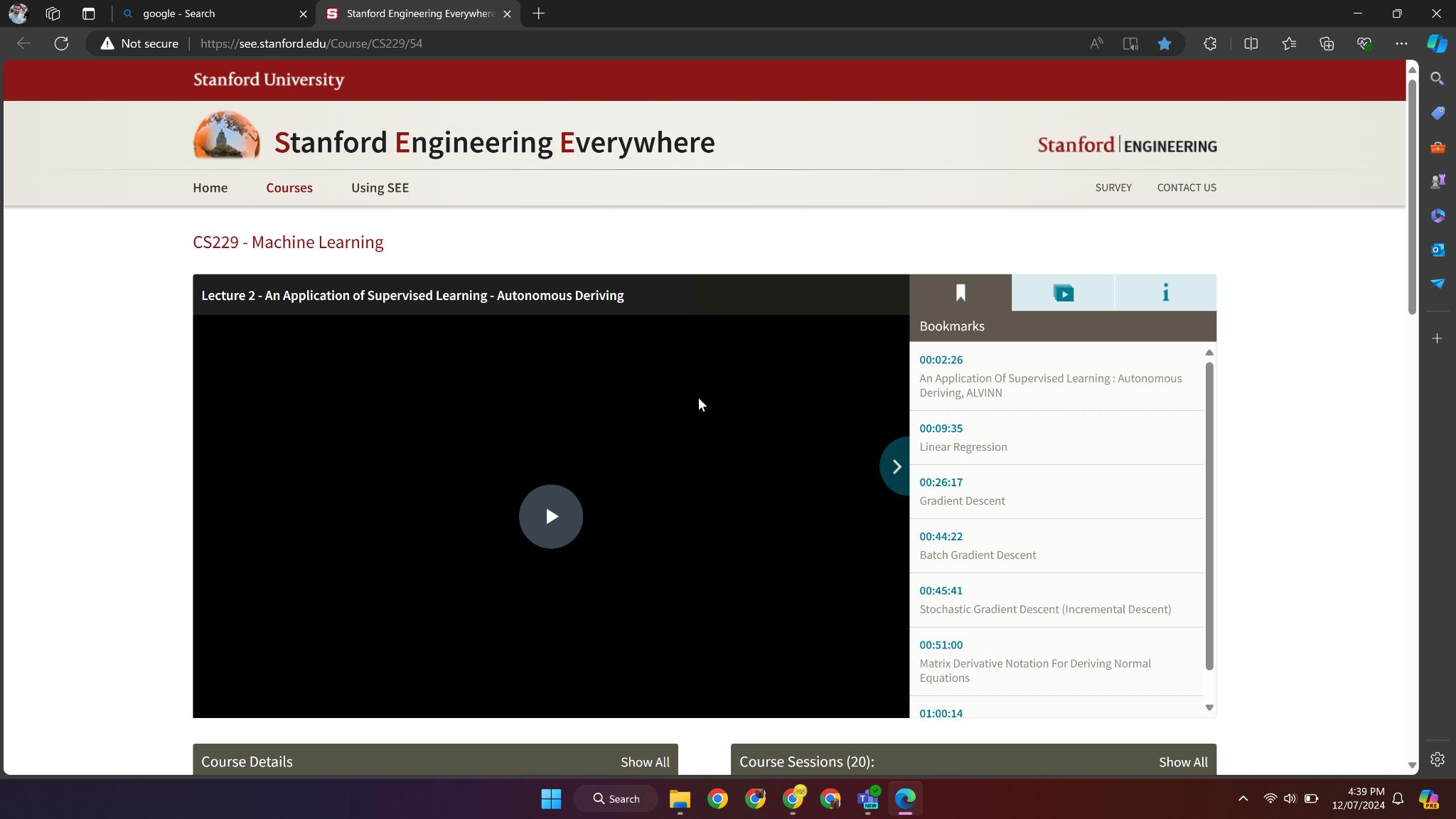Click the Stanford Engineering logo

click(1127, 145)
